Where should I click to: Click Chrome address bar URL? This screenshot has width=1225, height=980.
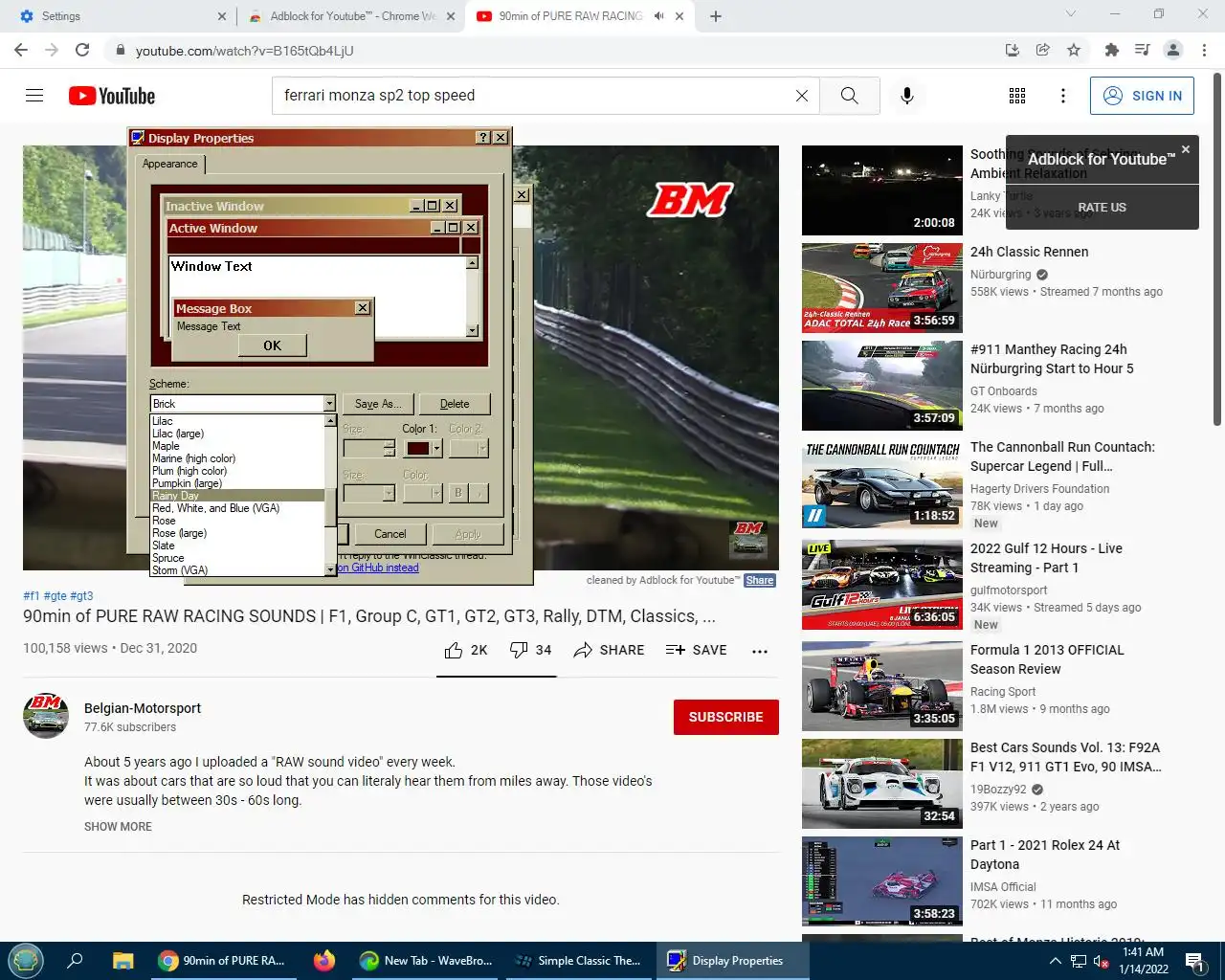pos(245,50)
